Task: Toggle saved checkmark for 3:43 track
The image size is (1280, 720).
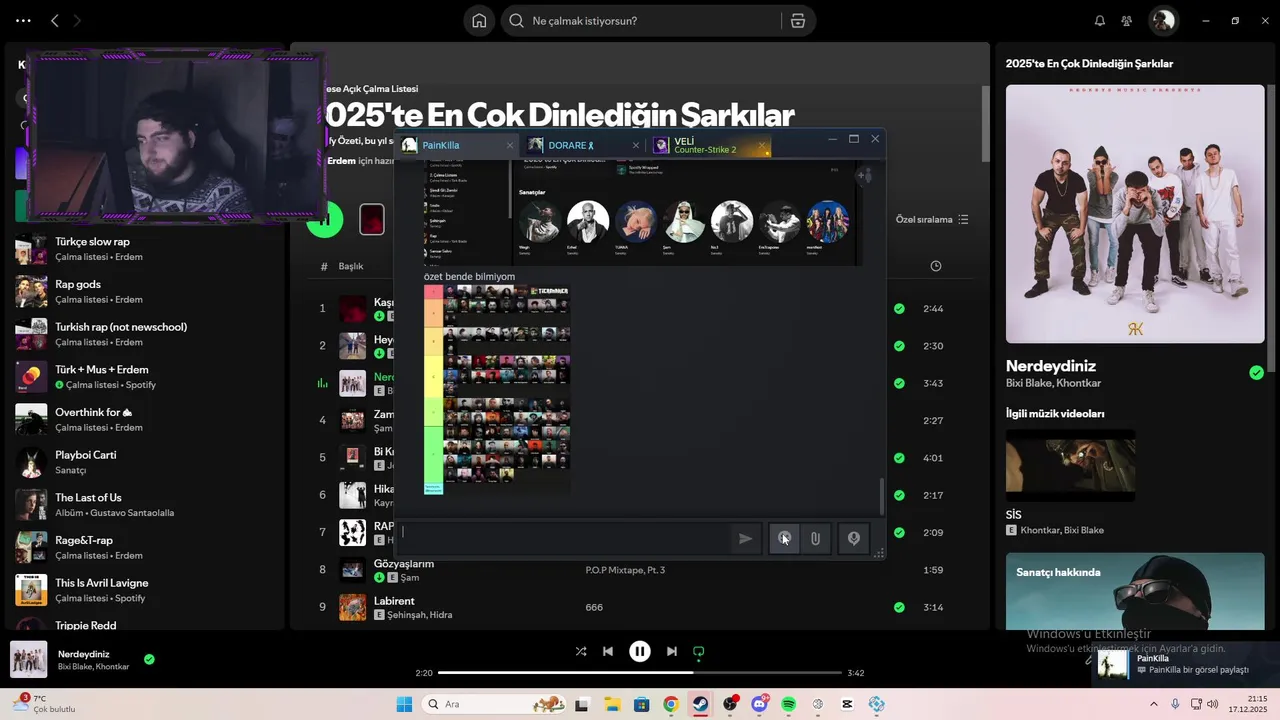Action: point(899,383)
